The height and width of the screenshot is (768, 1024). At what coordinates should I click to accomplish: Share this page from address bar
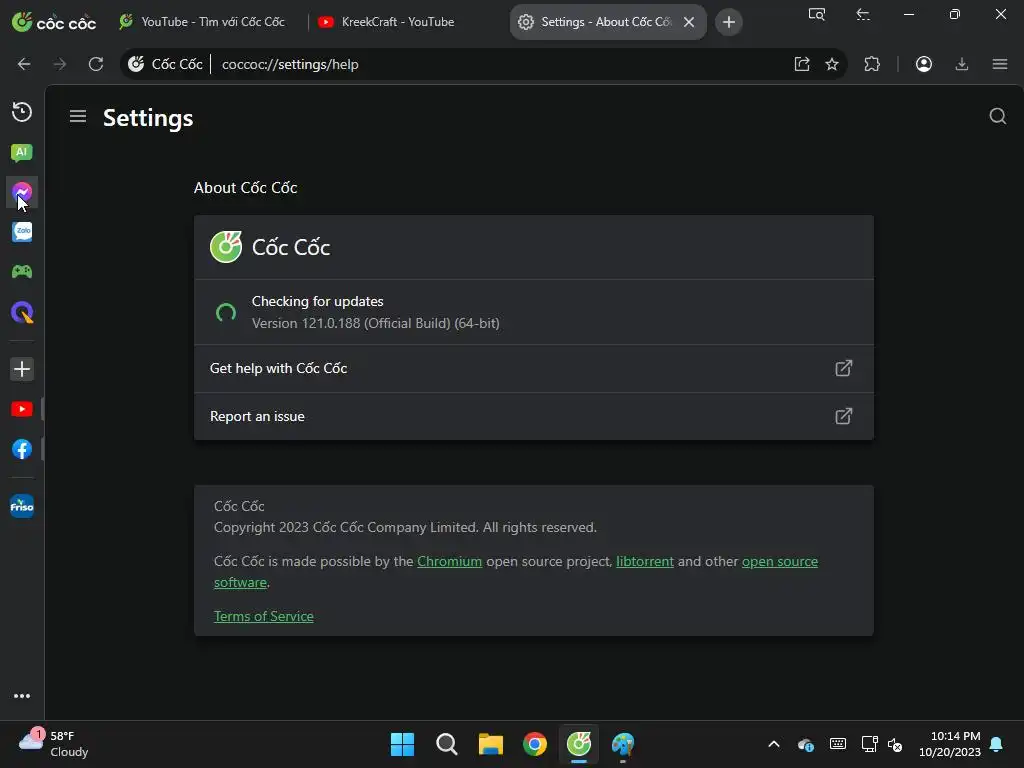coord(802,64)
